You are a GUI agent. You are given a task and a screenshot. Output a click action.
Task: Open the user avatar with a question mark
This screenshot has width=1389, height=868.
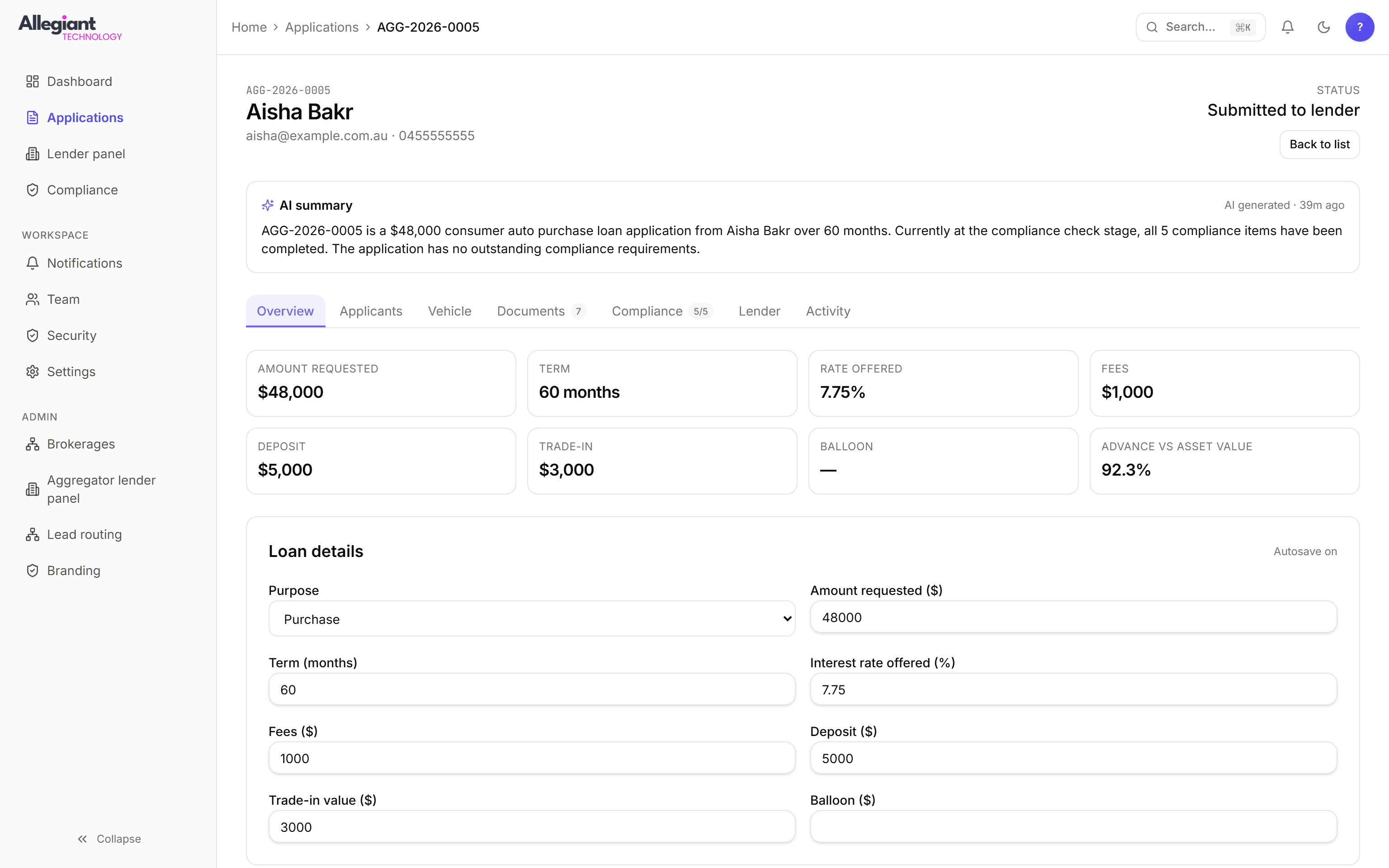tap(1360, 27)
